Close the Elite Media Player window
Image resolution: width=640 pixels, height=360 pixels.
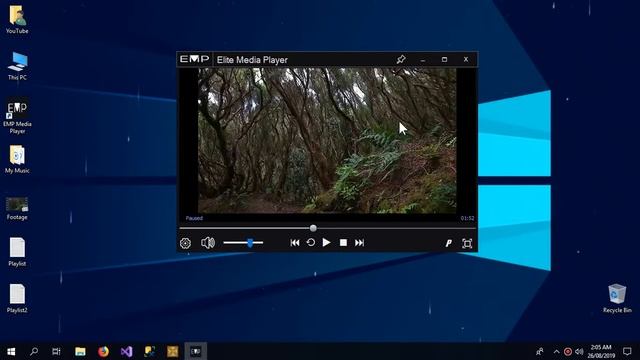coord(466,60)
